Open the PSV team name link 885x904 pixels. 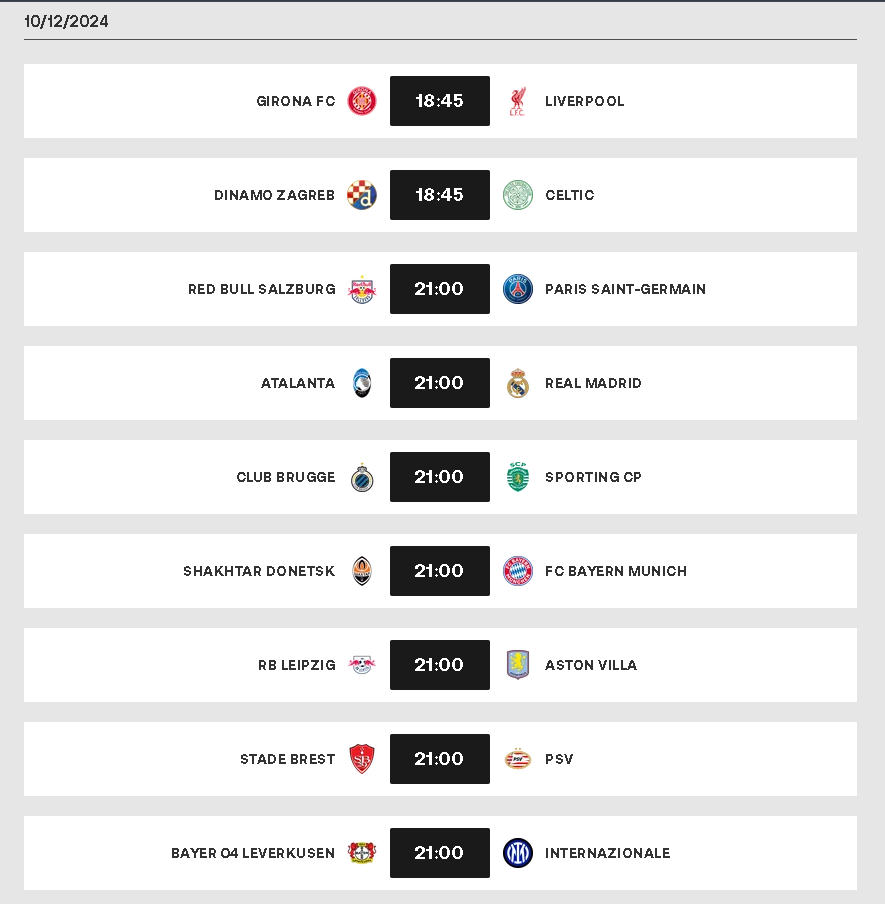click(559, 759)
